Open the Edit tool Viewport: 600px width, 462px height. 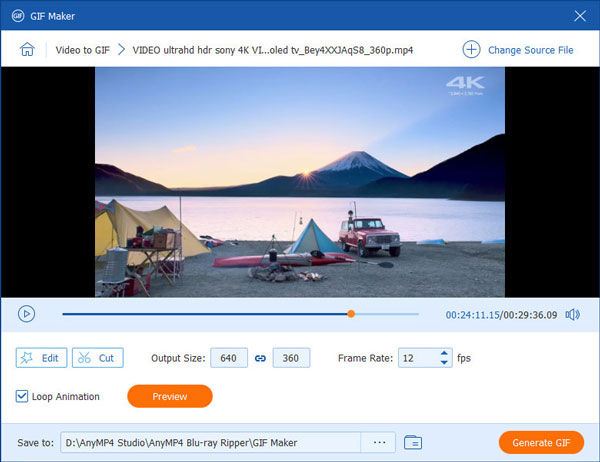[x=40, y=358]
